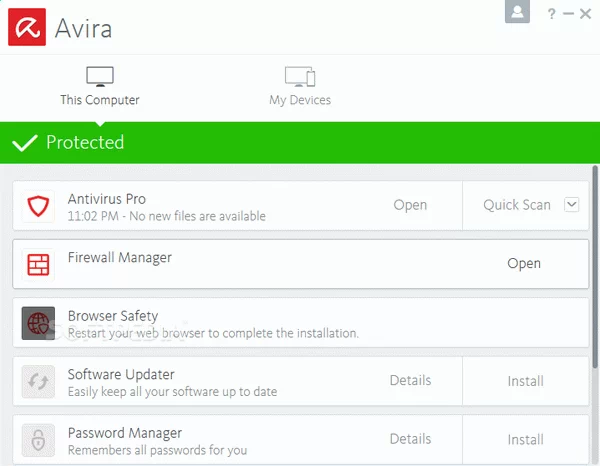Open Firewall Manager
Screen dimensions: 600x466
[523, 264]
